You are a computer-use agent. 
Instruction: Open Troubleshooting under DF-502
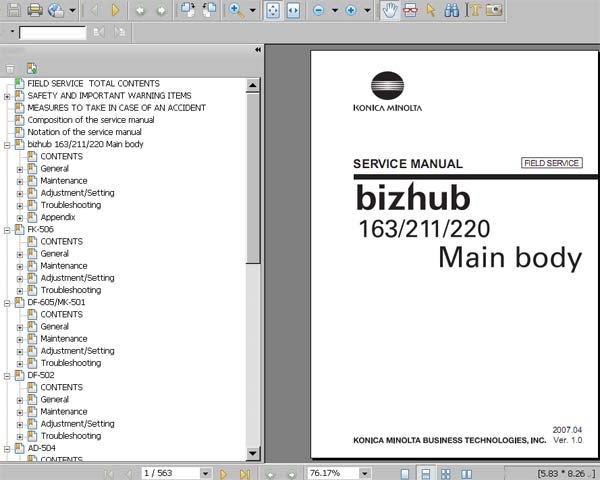(71, 436)
